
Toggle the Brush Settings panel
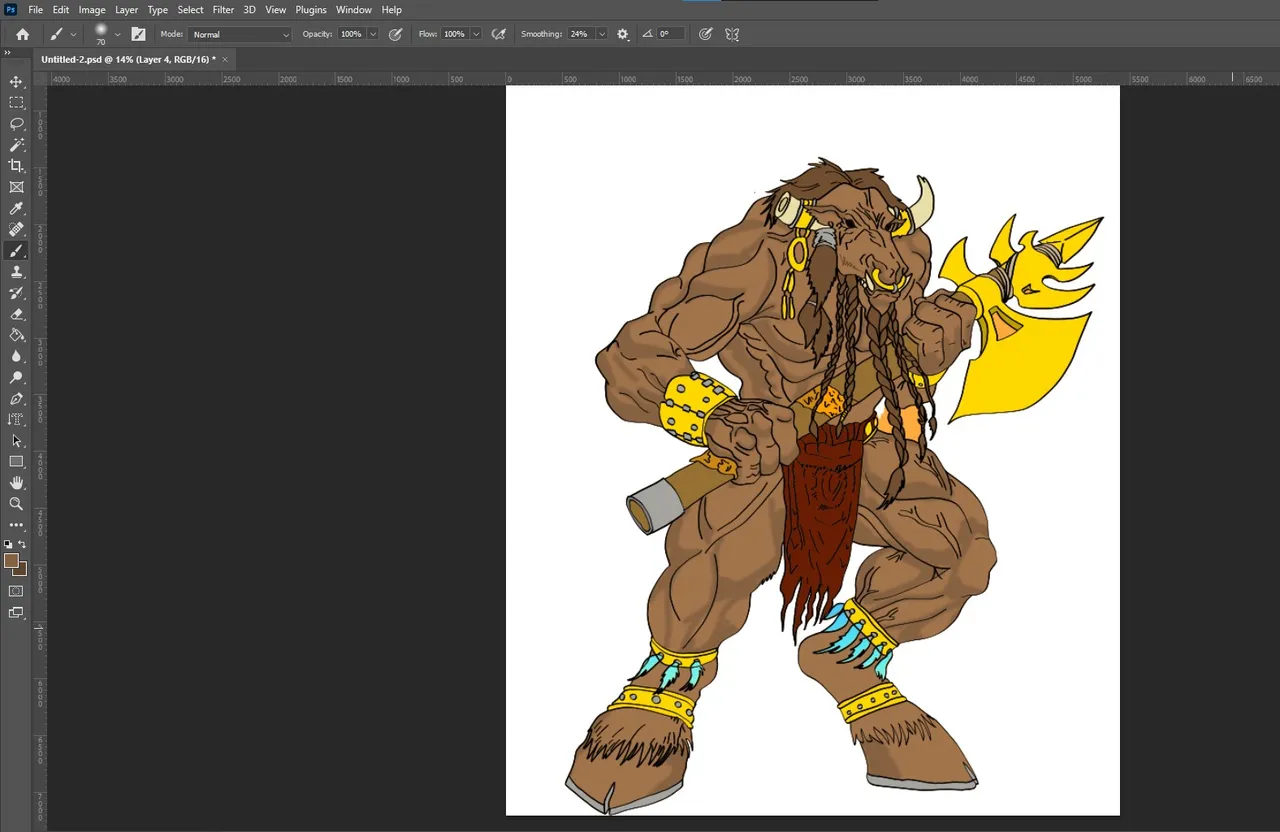click(x=138, y=34)
